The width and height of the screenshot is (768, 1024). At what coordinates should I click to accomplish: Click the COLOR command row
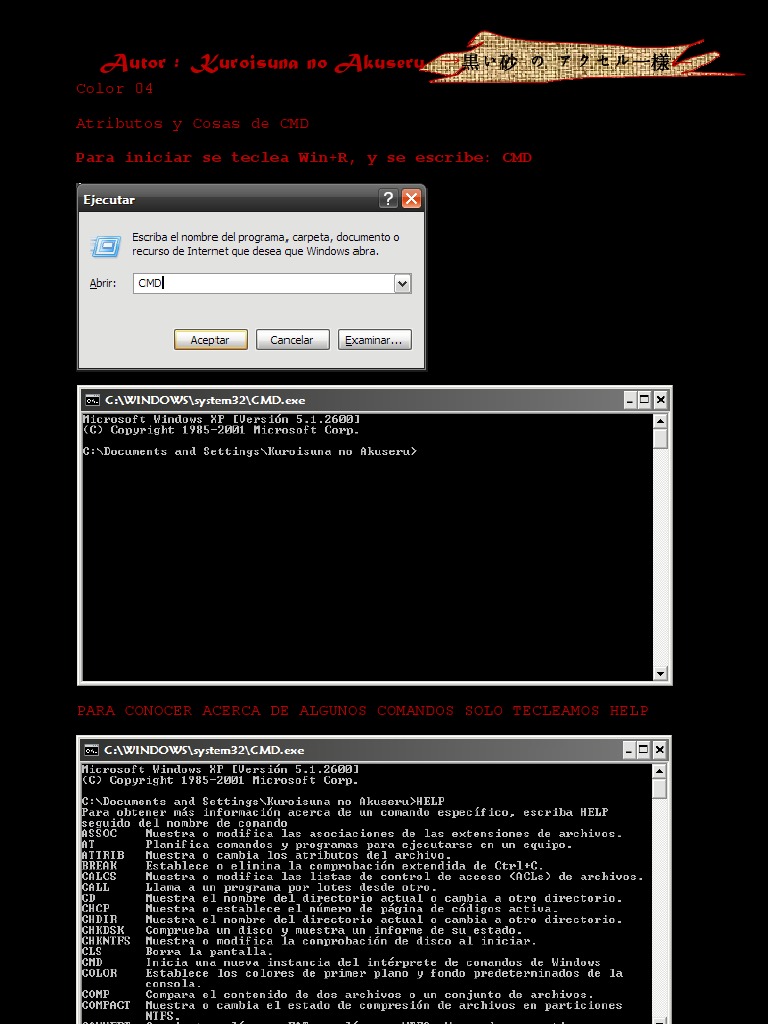[x=352, y=978]
